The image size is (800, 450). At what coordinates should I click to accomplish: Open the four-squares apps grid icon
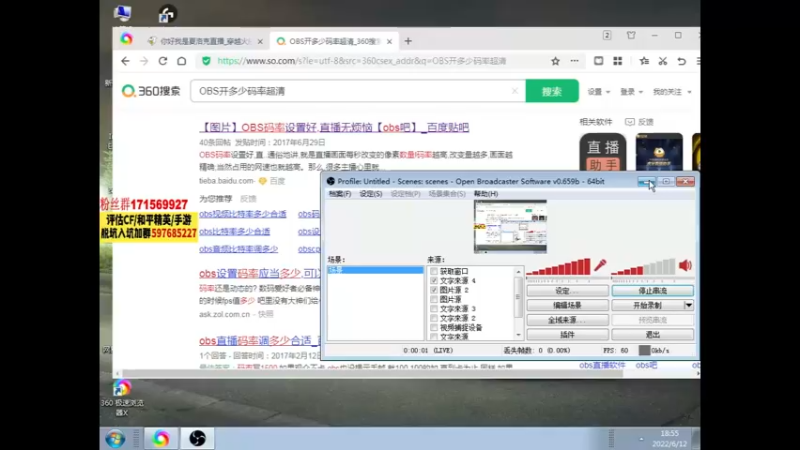pos(618,61)
